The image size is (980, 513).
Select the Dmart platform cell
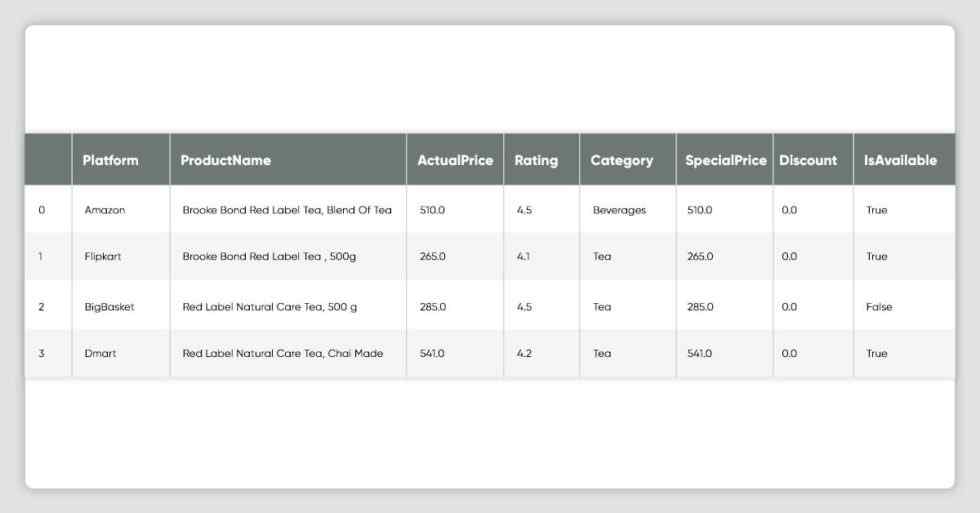(x=100, y=353)
